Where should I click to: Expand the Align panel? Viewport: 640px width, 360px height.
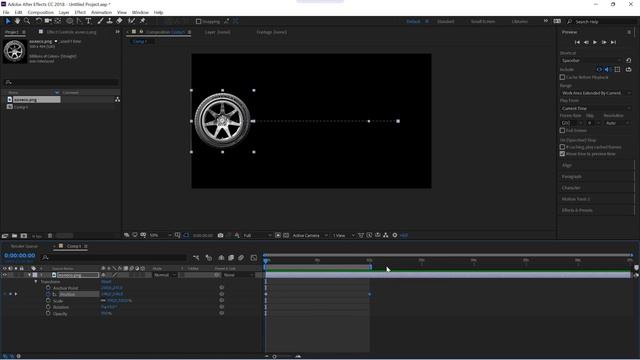tap(567, 165)
